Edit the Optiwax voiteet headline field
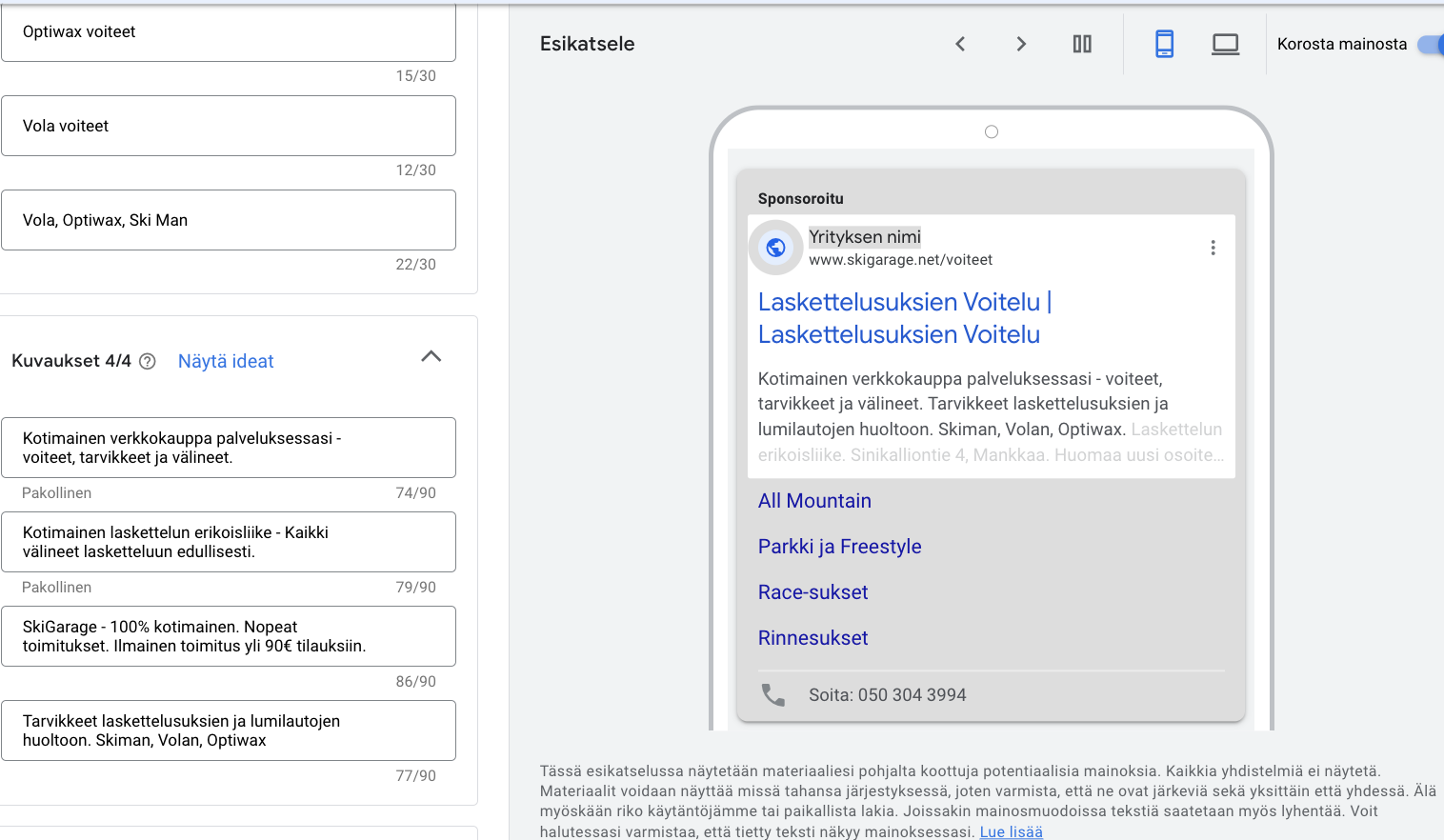This screenshot has width=1444, height=840. 229,31
